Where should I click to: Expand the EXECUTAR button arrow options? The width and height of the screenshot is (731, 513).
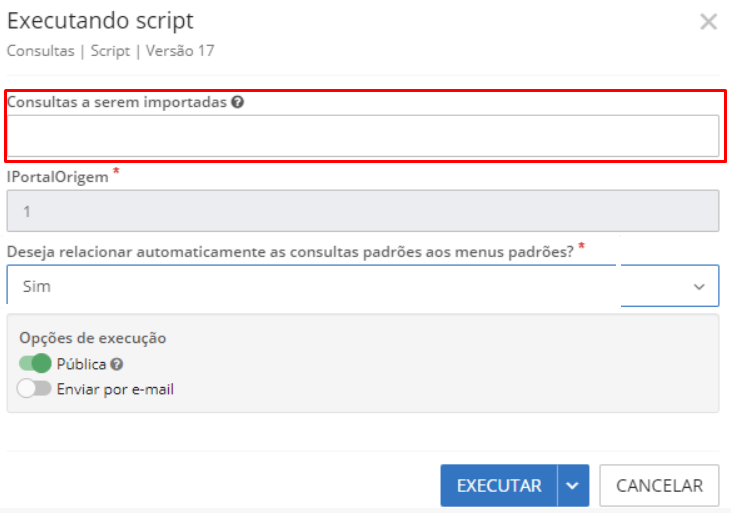573,485
